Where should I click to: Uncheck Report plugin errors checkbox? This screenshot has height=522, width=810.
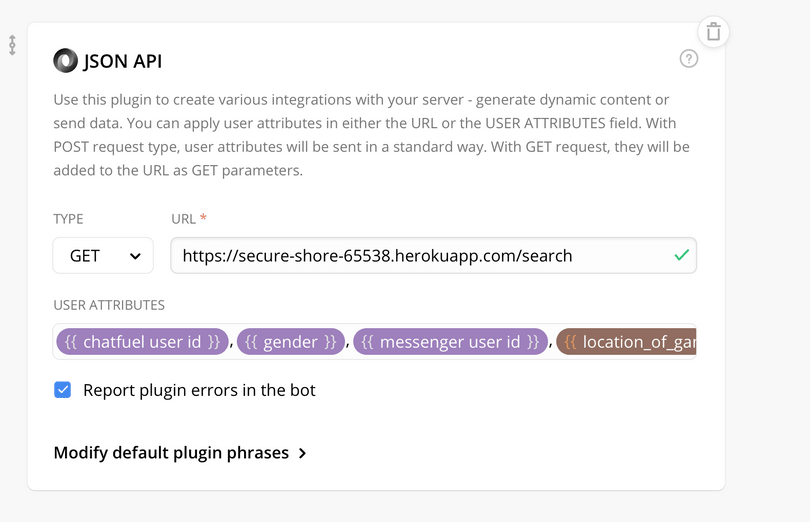(x=63, y=390)
